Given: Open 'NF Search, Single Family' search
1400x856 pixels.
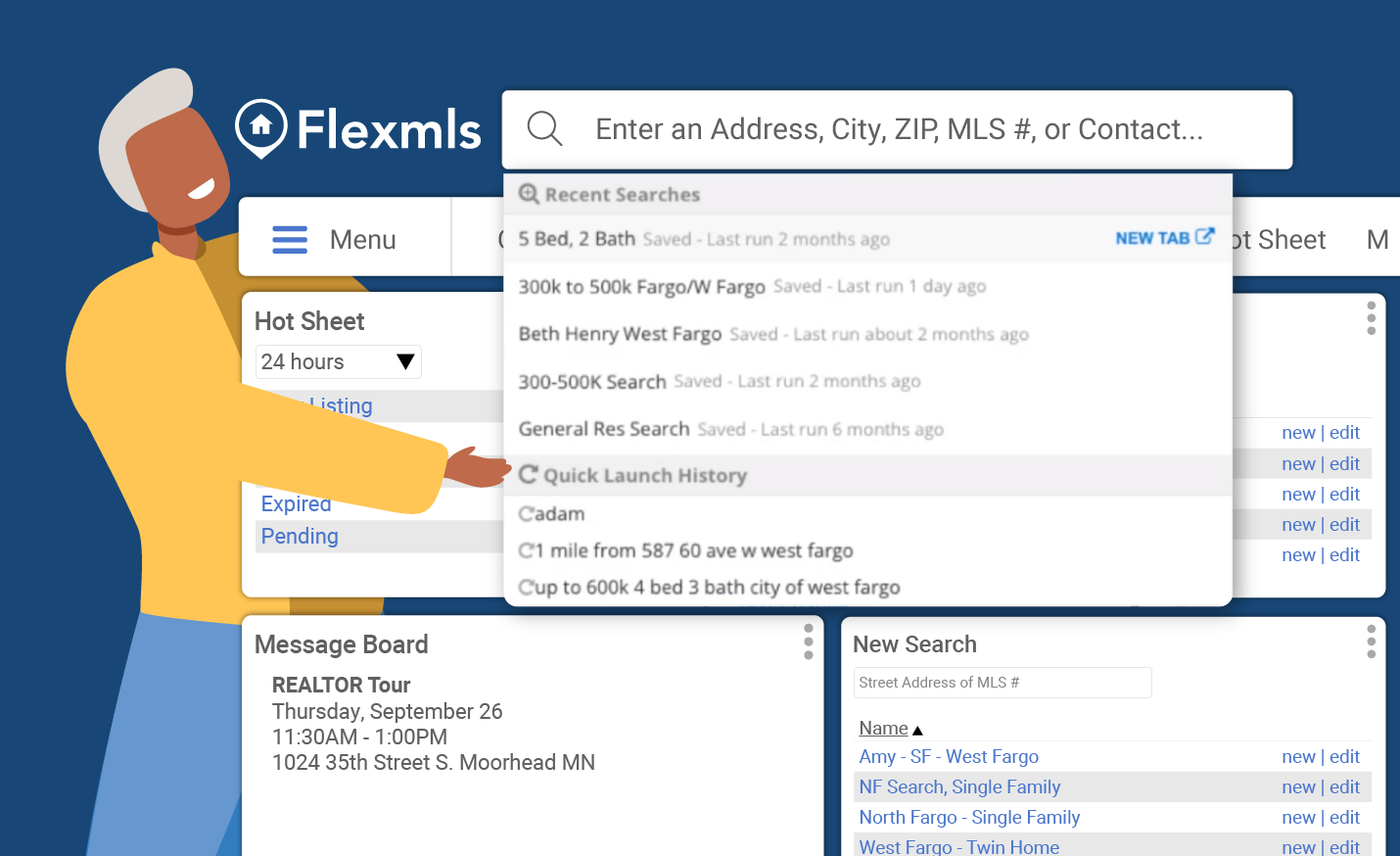Looking at the screenshot, I should (959, 786).
